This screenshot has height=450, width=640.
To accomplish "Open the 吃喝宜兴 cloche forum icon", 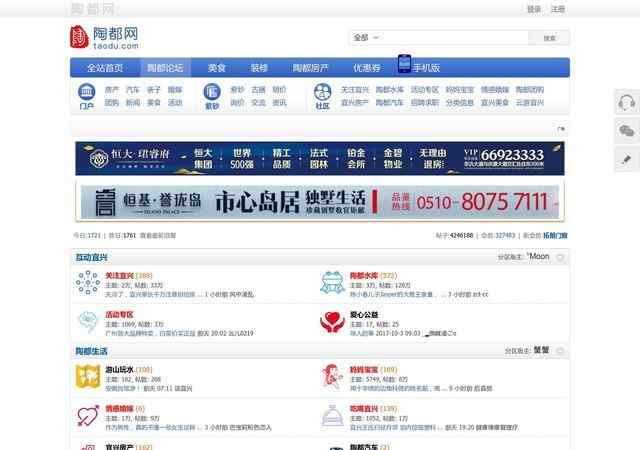I will [x=331, y=414].
